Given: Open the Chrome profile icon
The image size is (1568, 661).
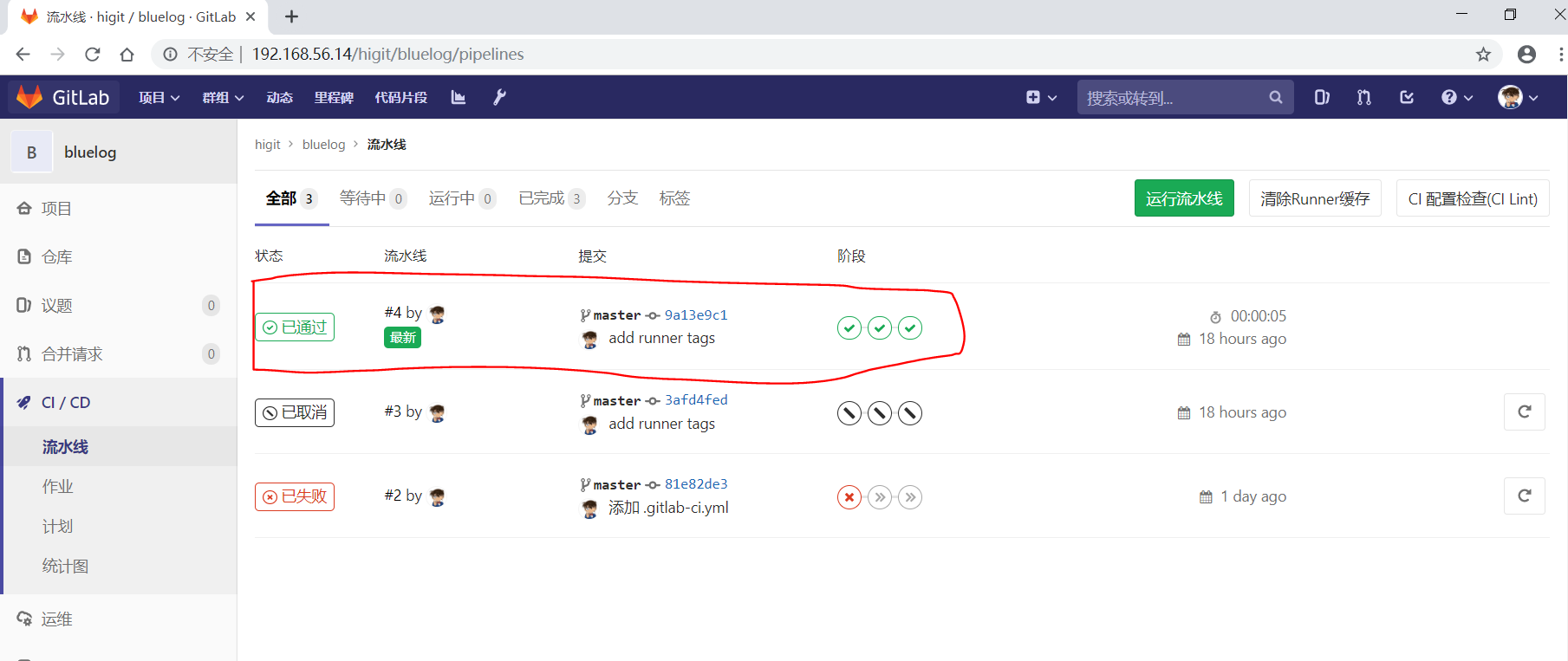Looking at the screenshot, I should click(x=1527, y=55).
